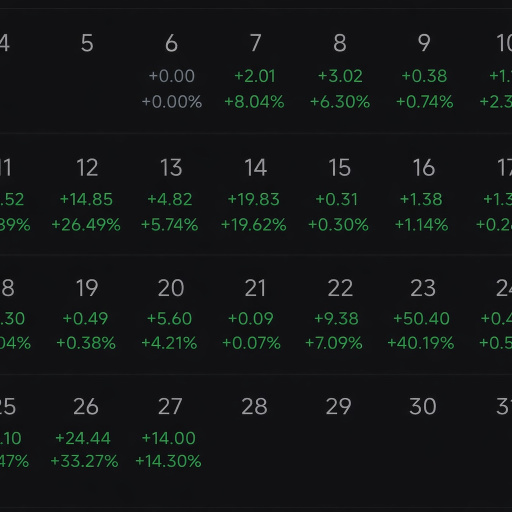512x512 pixels.
Task: Open day 26 with +24.44 profit
Action: [87, 433]
